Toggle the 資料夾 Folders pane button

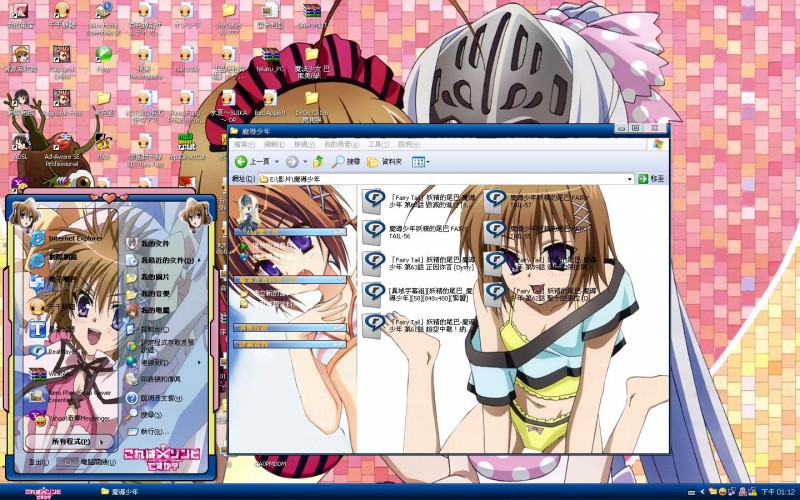pyautogui.click(x=385, y=162)
